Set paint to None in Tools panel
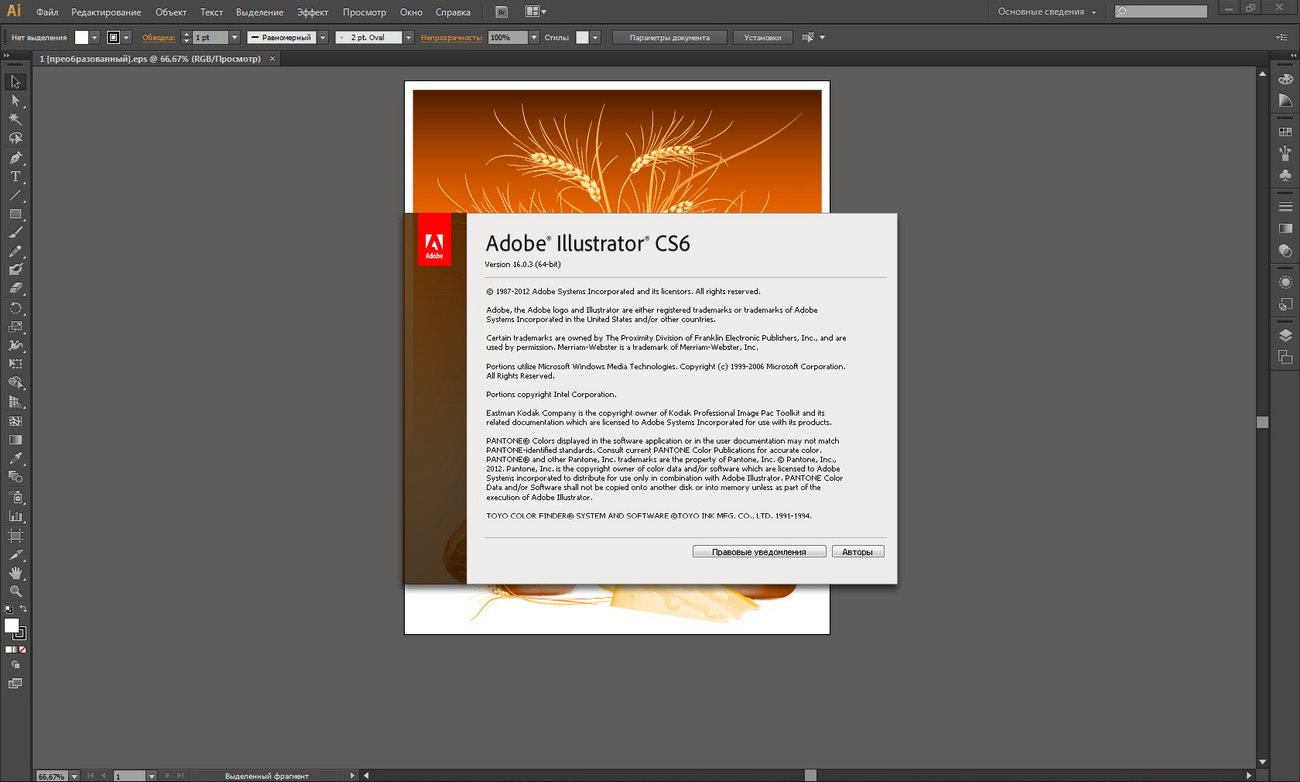Screen dimensions: 1300x782 point(22,649)
